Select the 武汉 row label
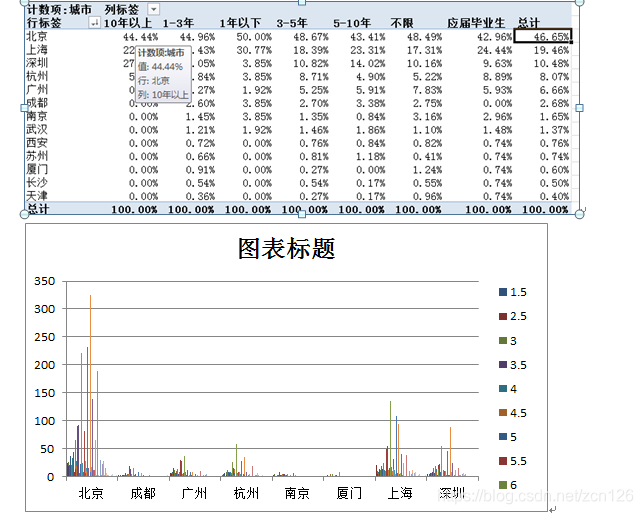The image size is (643, 514). 37,130
